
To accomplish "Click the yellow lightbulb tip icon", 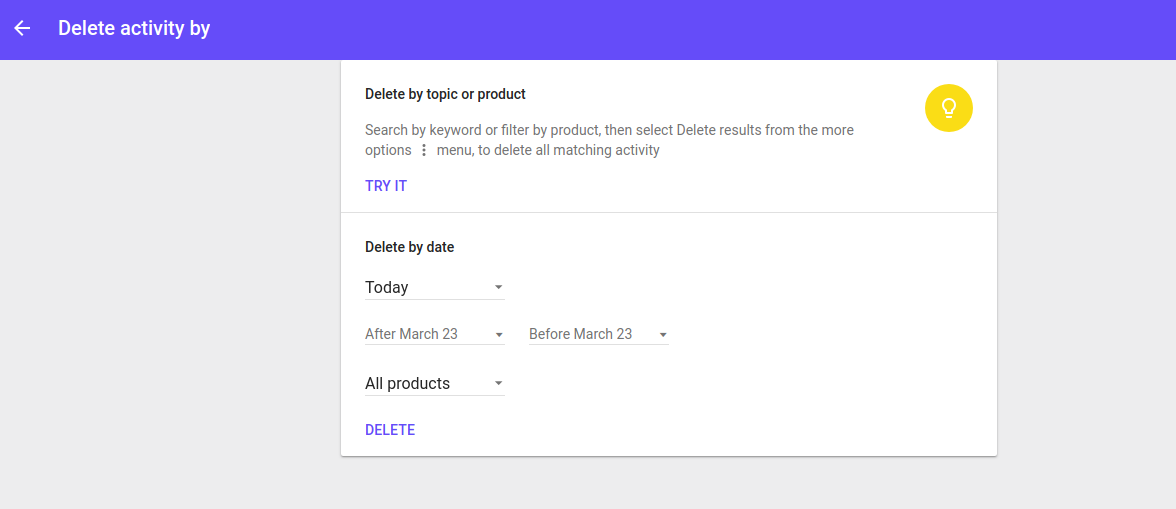I will click(x=948, y=108).
